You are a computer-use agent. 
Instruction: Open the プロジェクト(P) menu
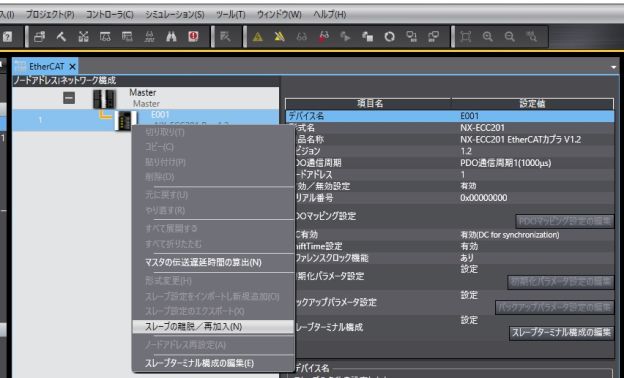pos(50,15)
